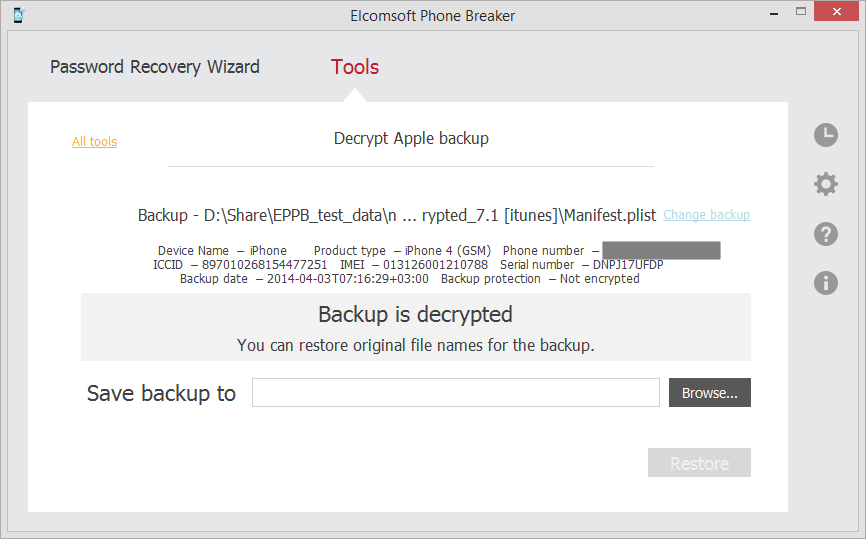
Task: Click the ICCID value 897010268154477251
Action: (265, 265)
